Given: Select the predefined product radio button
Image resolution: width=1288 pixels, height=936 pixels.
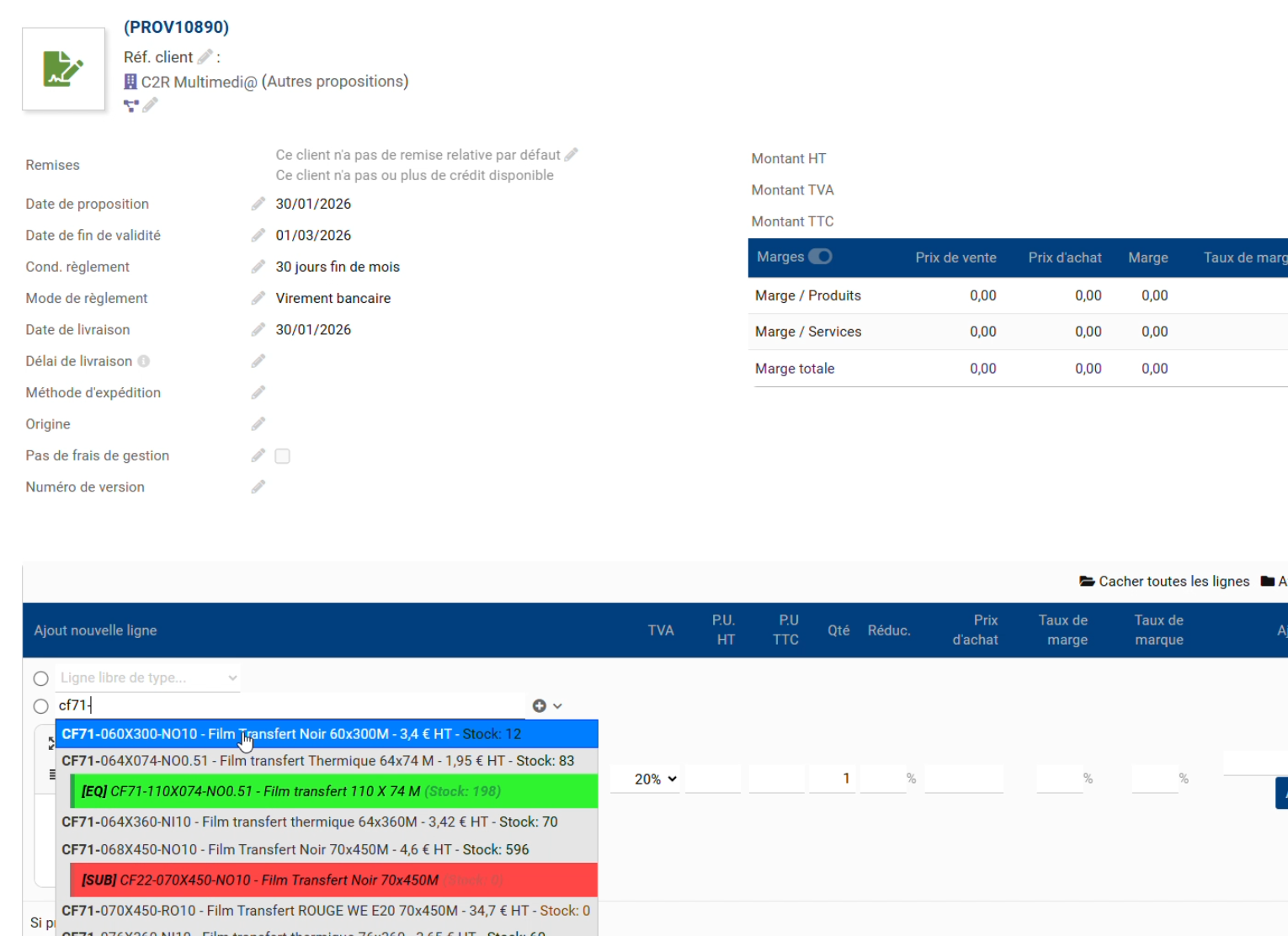Looking at the screenshot, I should point(40,706).
